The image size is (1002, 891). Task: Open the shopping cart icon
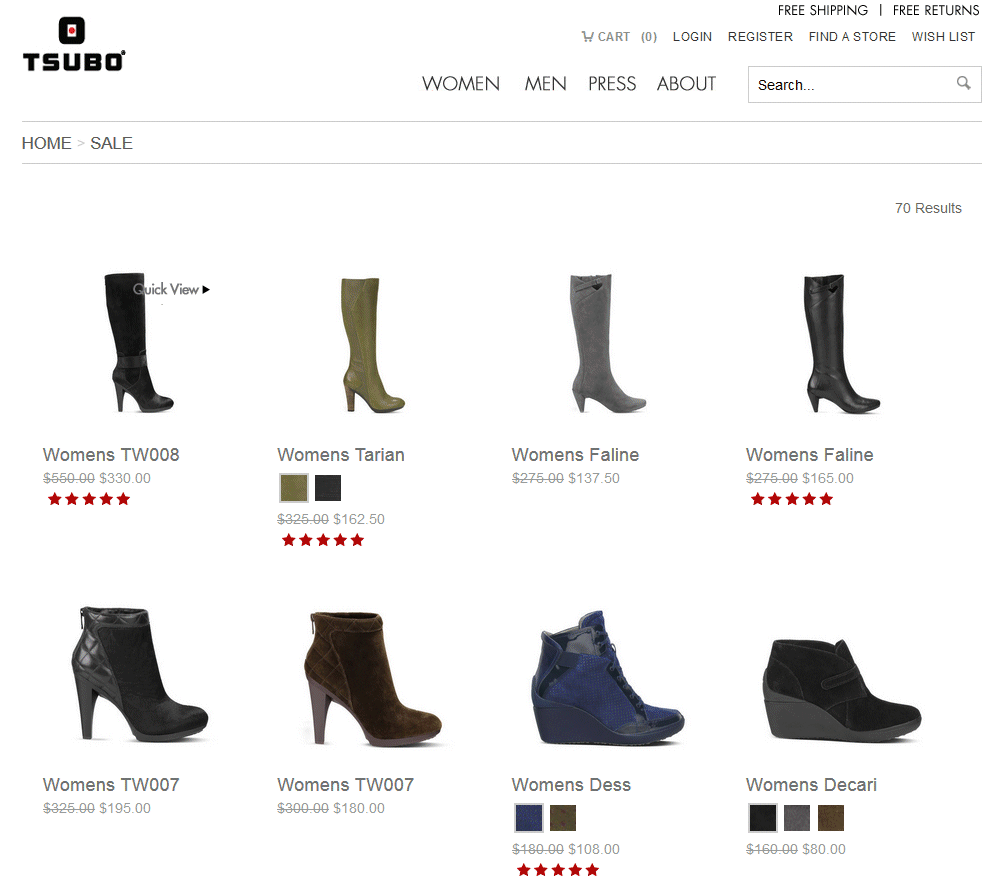point(587,37)
